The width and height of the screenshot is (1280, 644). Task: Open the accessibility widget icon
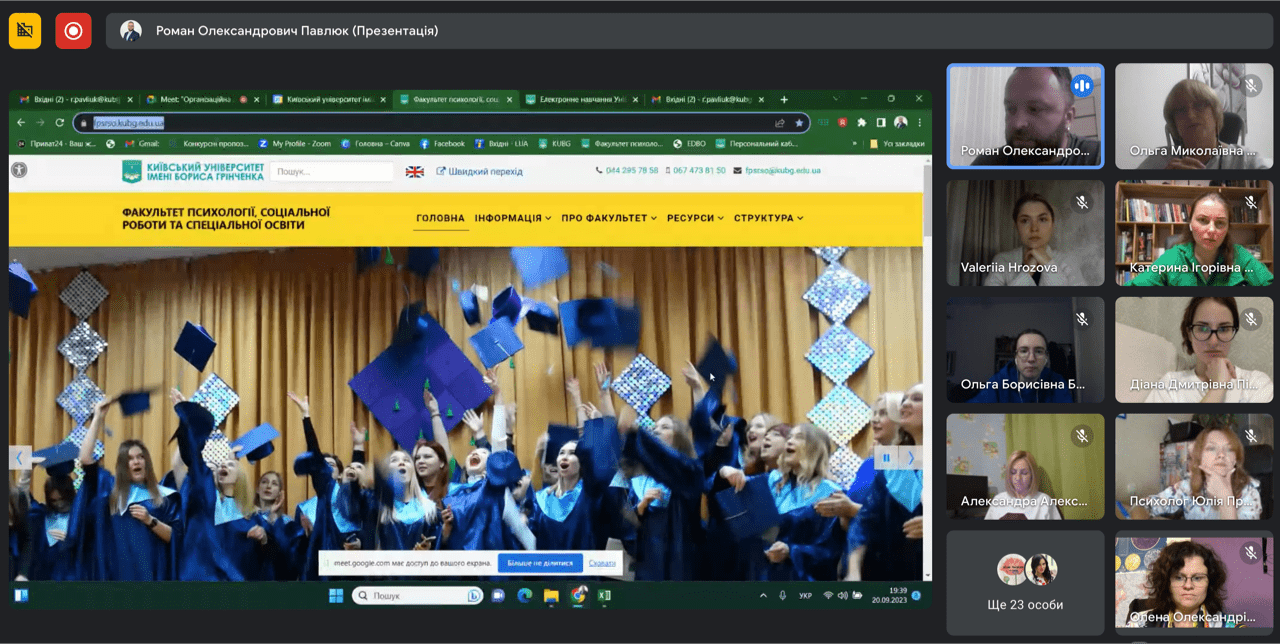pyautogui.click(x=19, y=170)
